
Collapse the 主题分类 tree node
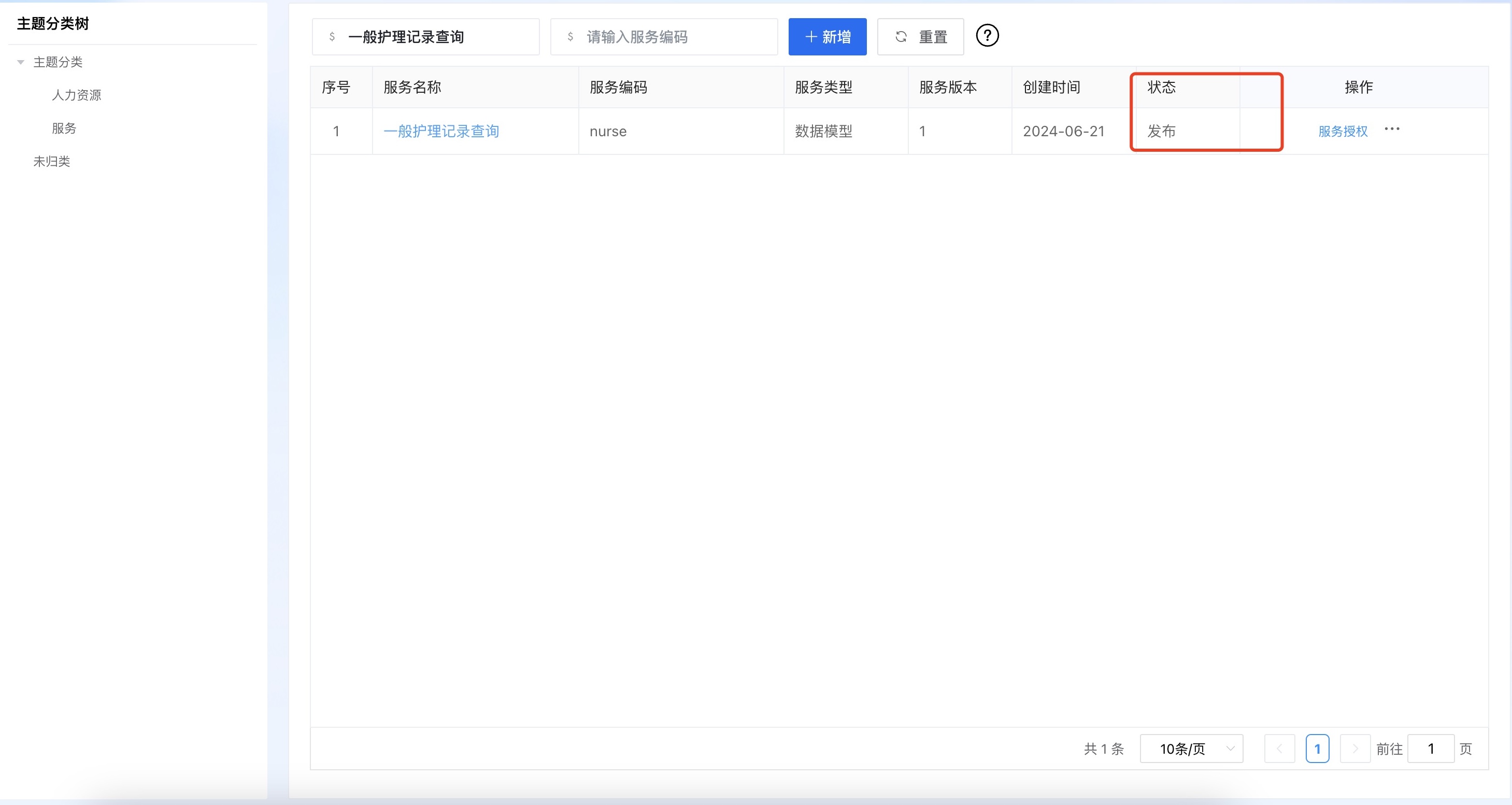21,62
